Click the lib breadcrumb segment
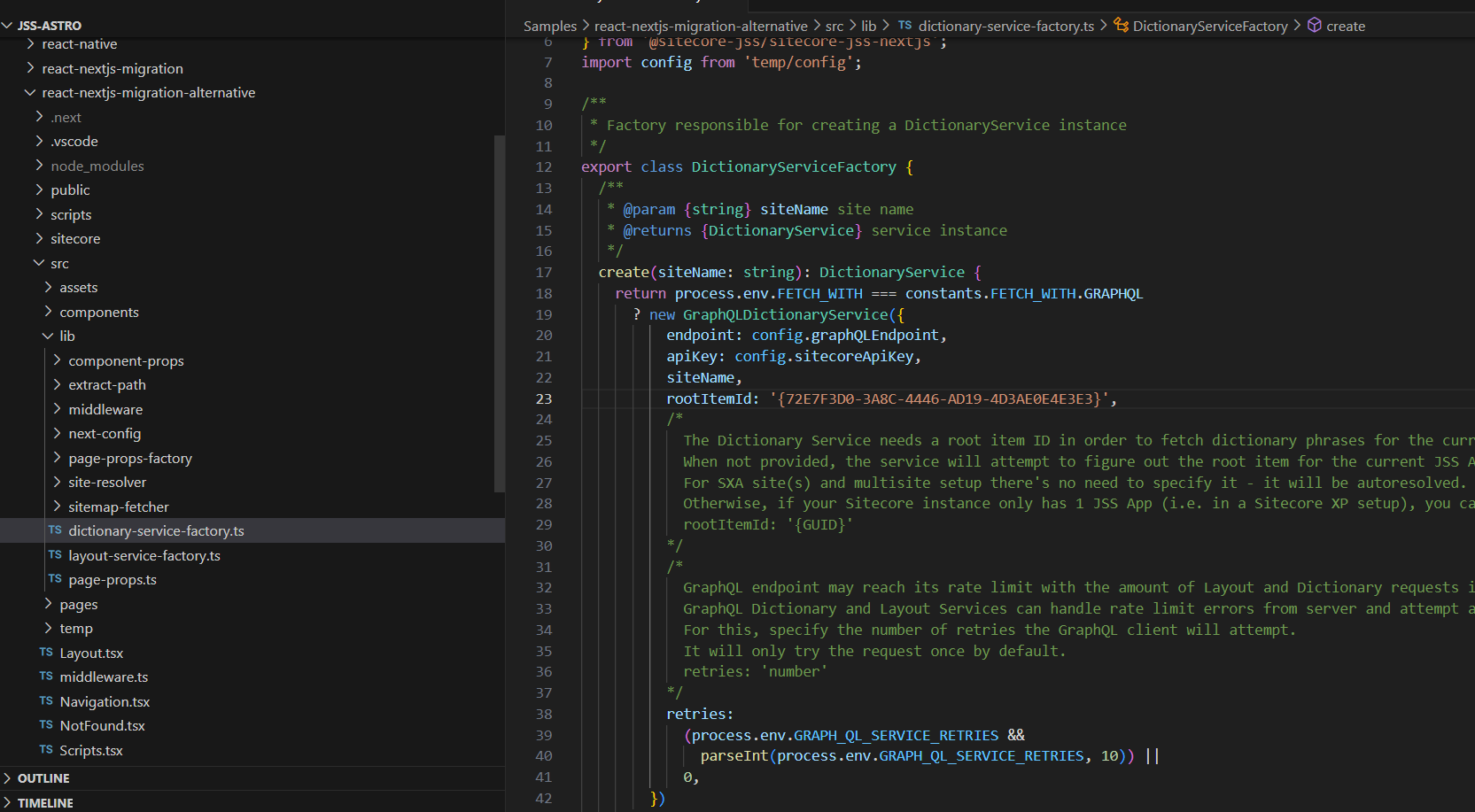The height and width of the screenshot is (812, 1475). (868, 27)
